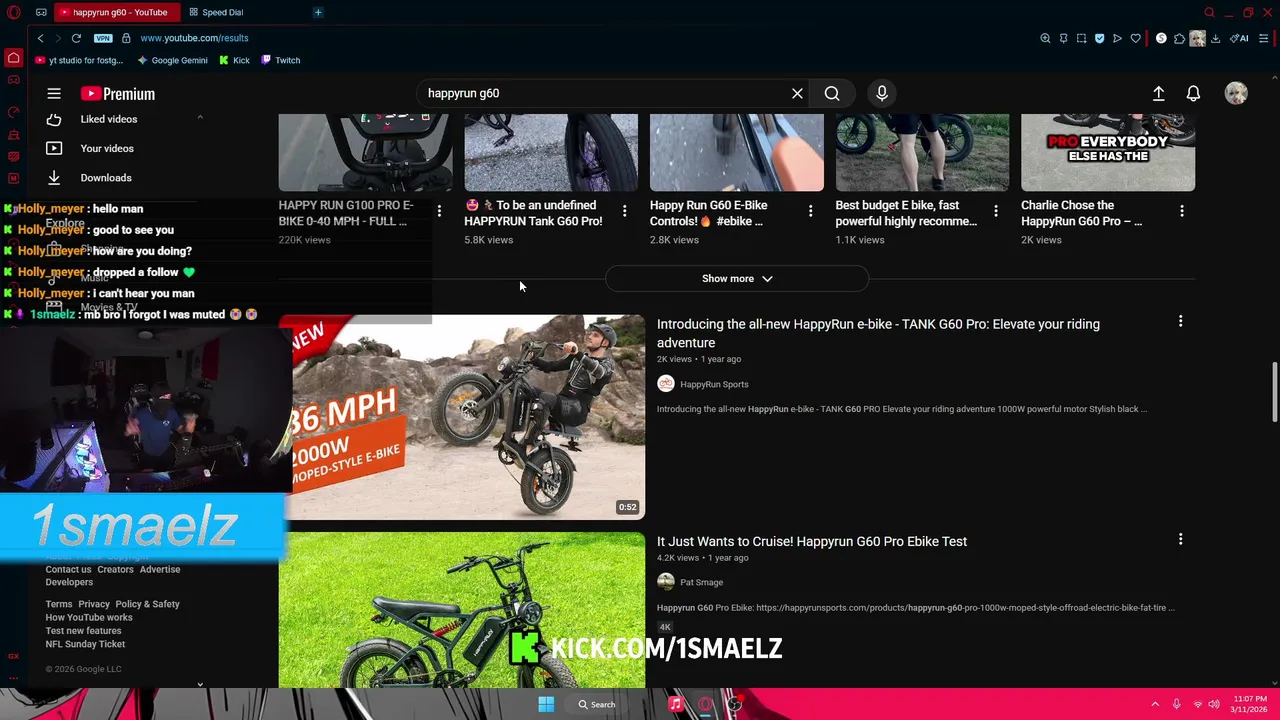Go to the YouTube Premium home logo

[118, 93]
